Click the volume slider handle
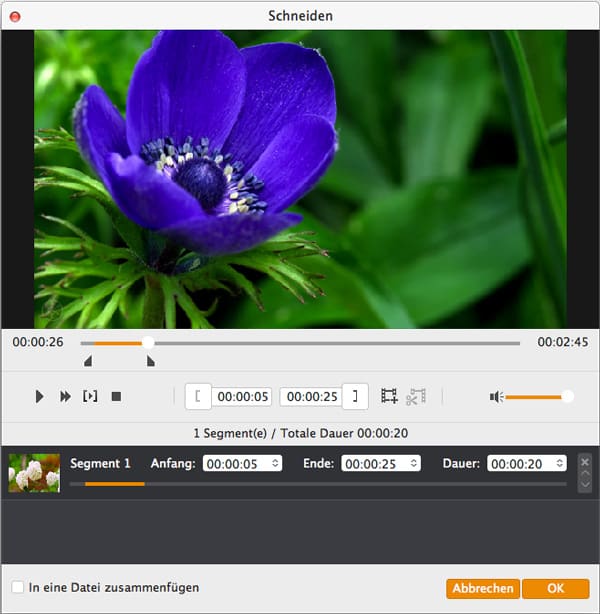600x614 pixels. [x=567, y=397]
